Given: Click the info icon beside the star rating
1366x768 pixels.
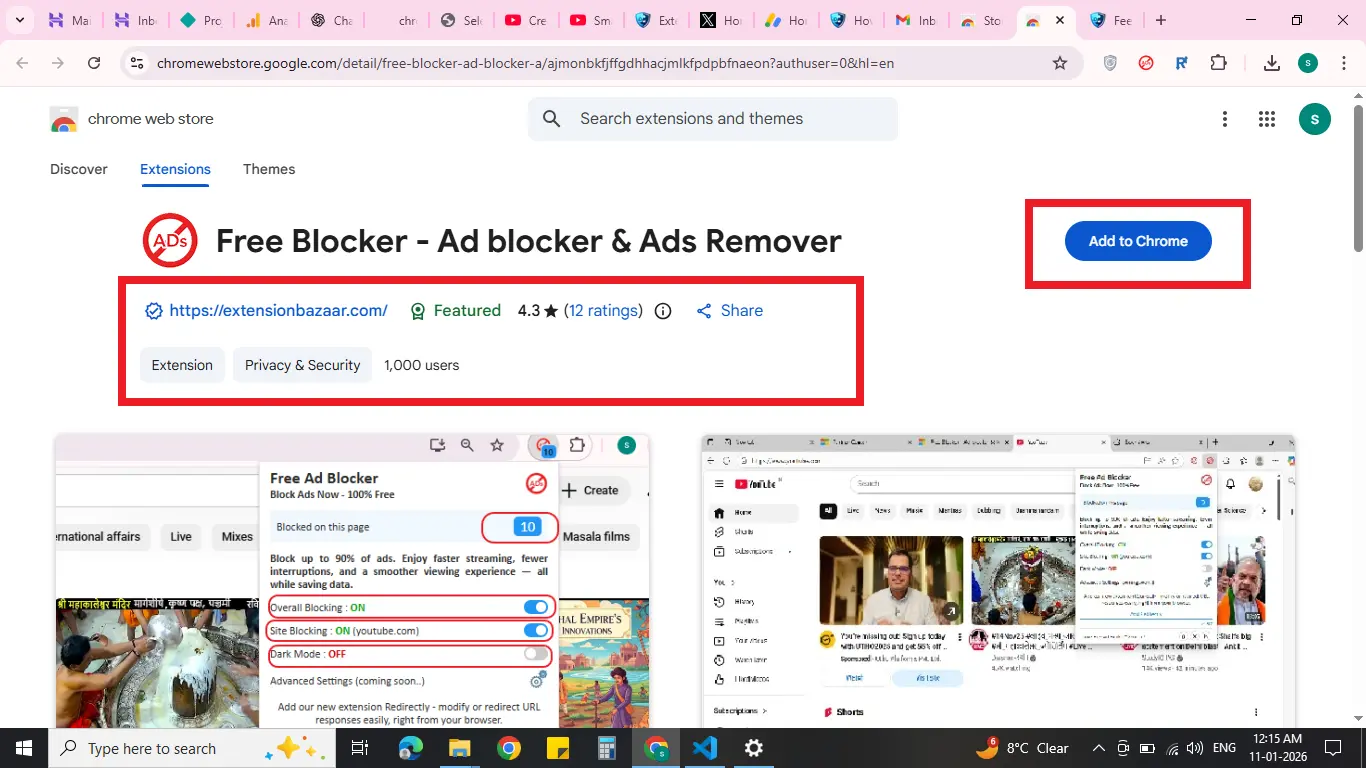Looking at the screenshot, I should (x=662, y=311).
